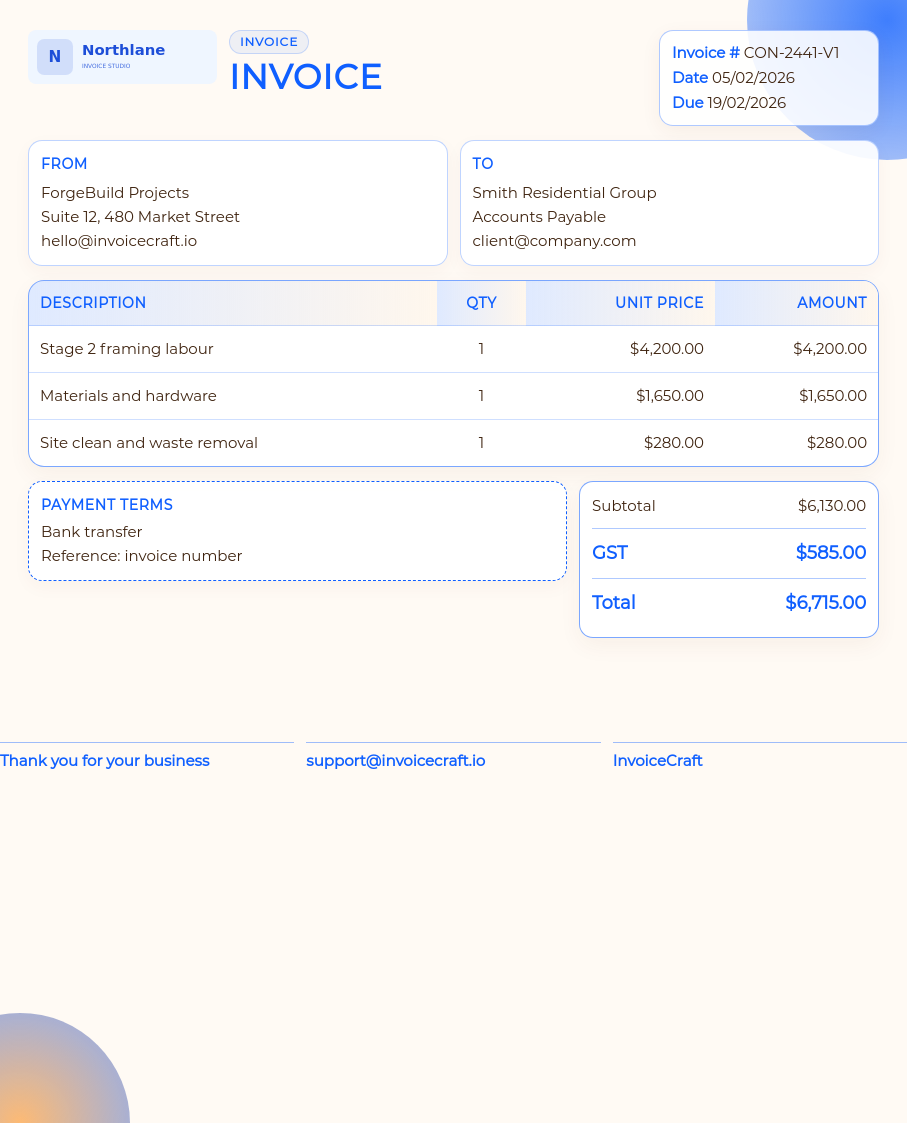This screenshot has width=907, height=1123.
Task: Click the Total label
Action: 614,602
